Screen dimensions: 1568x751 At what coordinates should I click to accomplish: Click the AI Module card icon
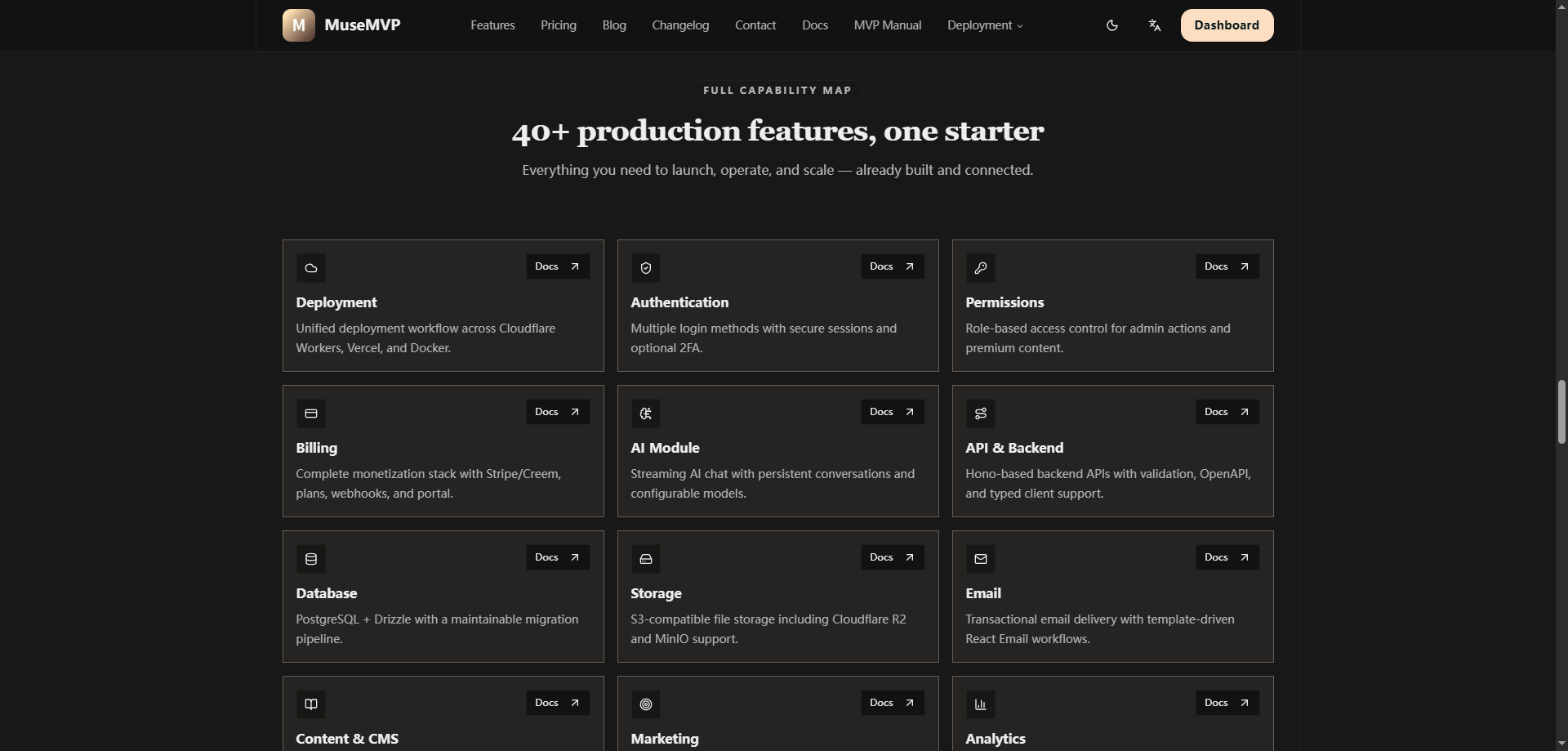(x=645, y=413)
